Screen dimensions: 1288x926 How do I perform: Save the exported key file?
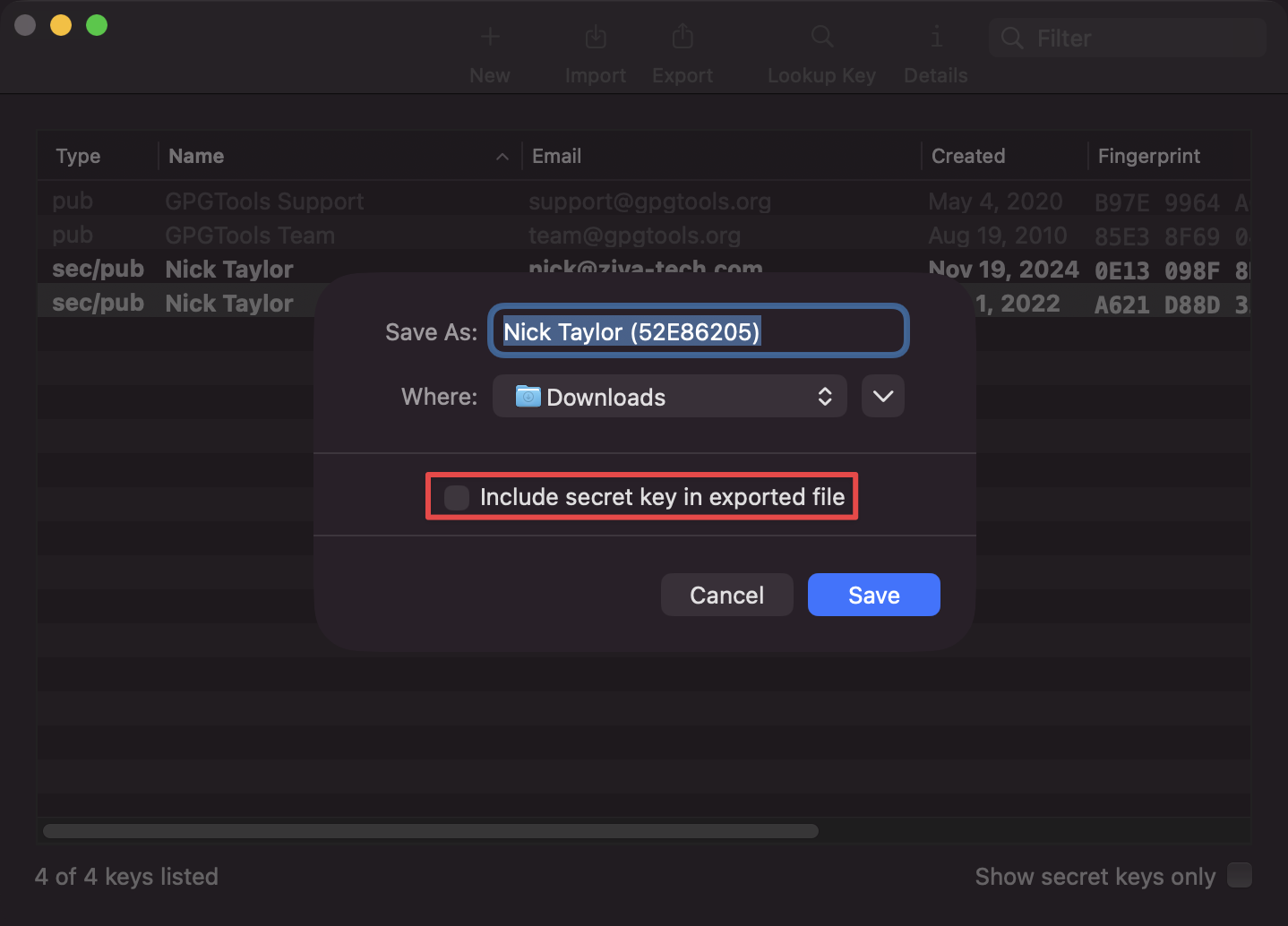tap(874, 595)
